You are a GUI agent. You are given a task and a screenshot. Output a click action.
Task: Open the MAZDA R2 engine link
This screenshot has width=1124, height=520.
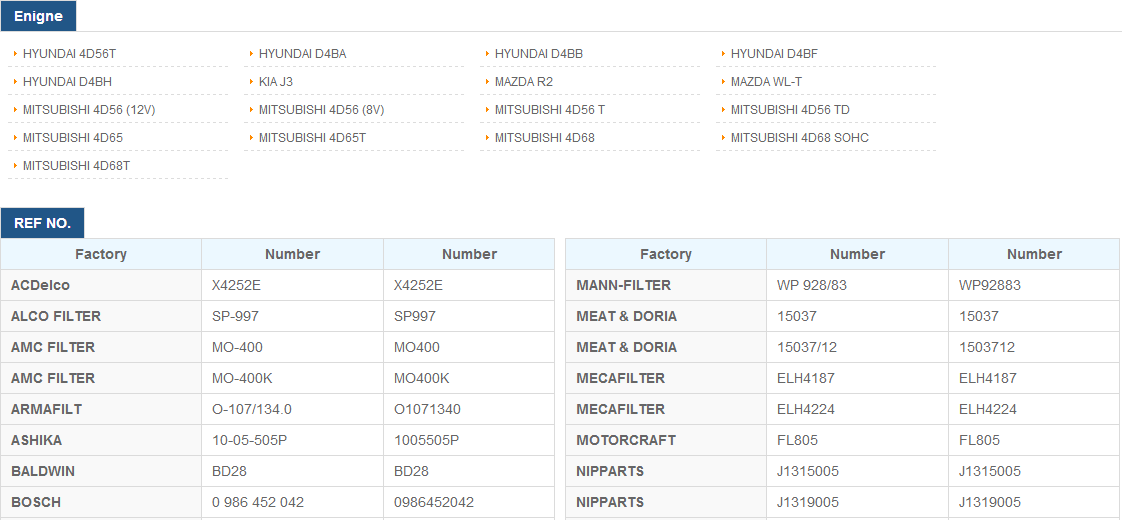pyautogui.click(x=523, y=82)
